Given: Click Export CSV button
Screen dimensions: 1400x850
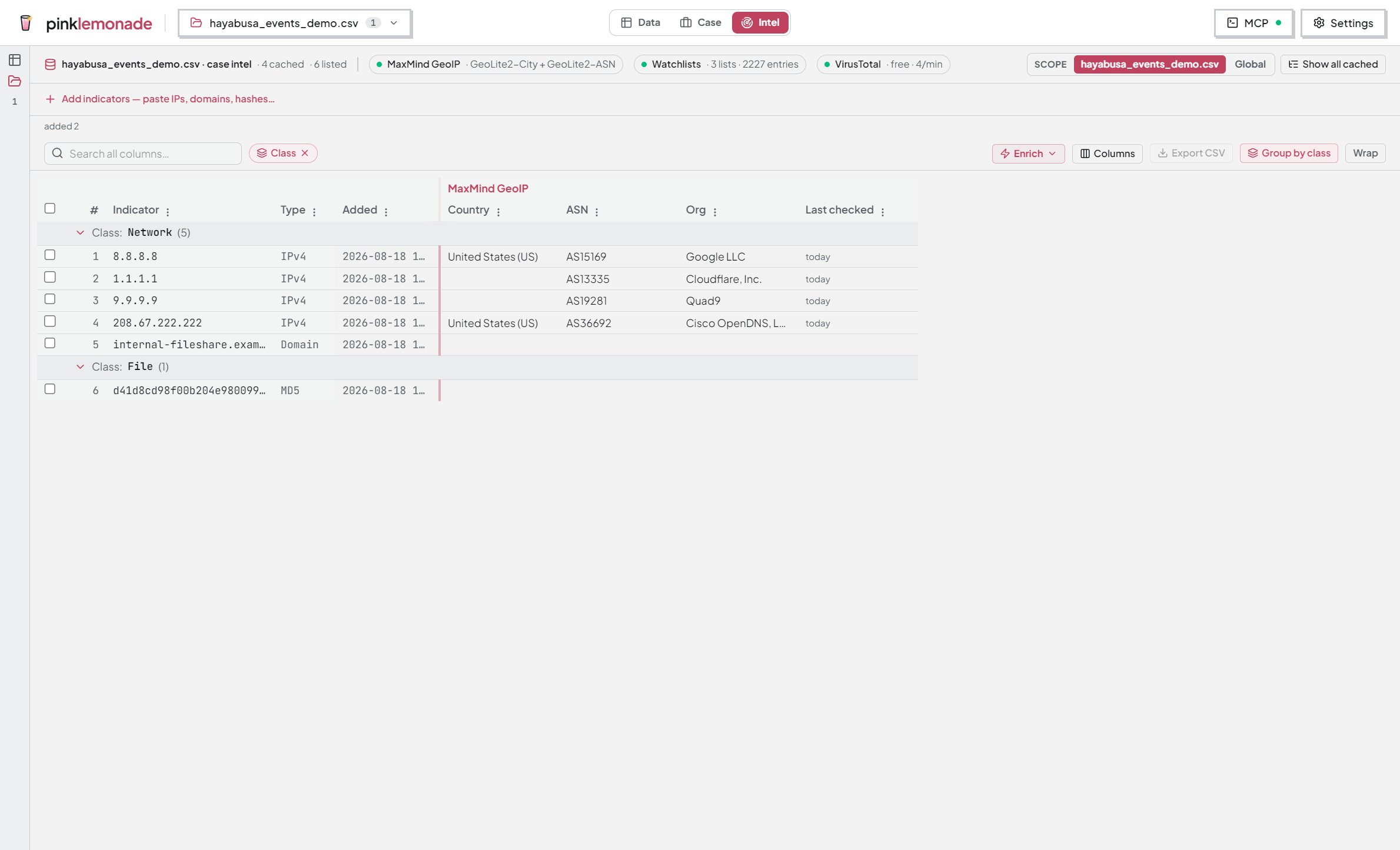Looking at the screenshot, I should point(1191,153).
